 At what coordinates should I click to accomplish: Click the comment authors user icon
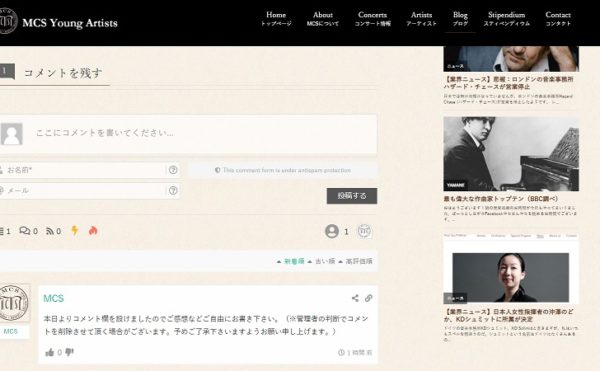point(332,231)
